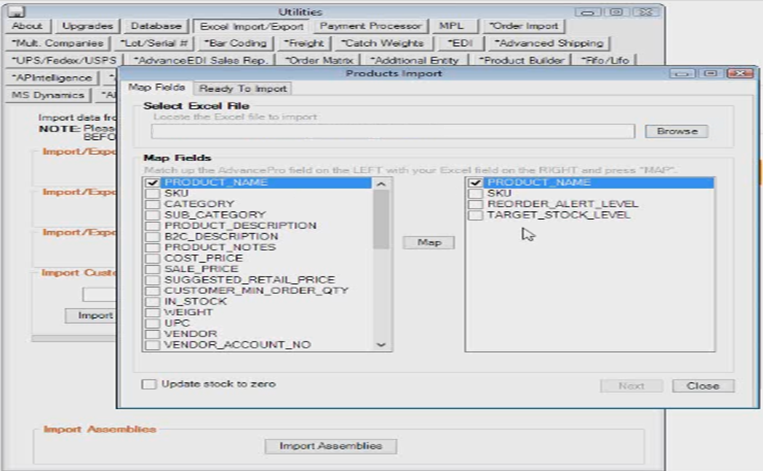763x471 pixels.
Task: Click the Utilities window icon in title bar
Action: coord(16,11)
